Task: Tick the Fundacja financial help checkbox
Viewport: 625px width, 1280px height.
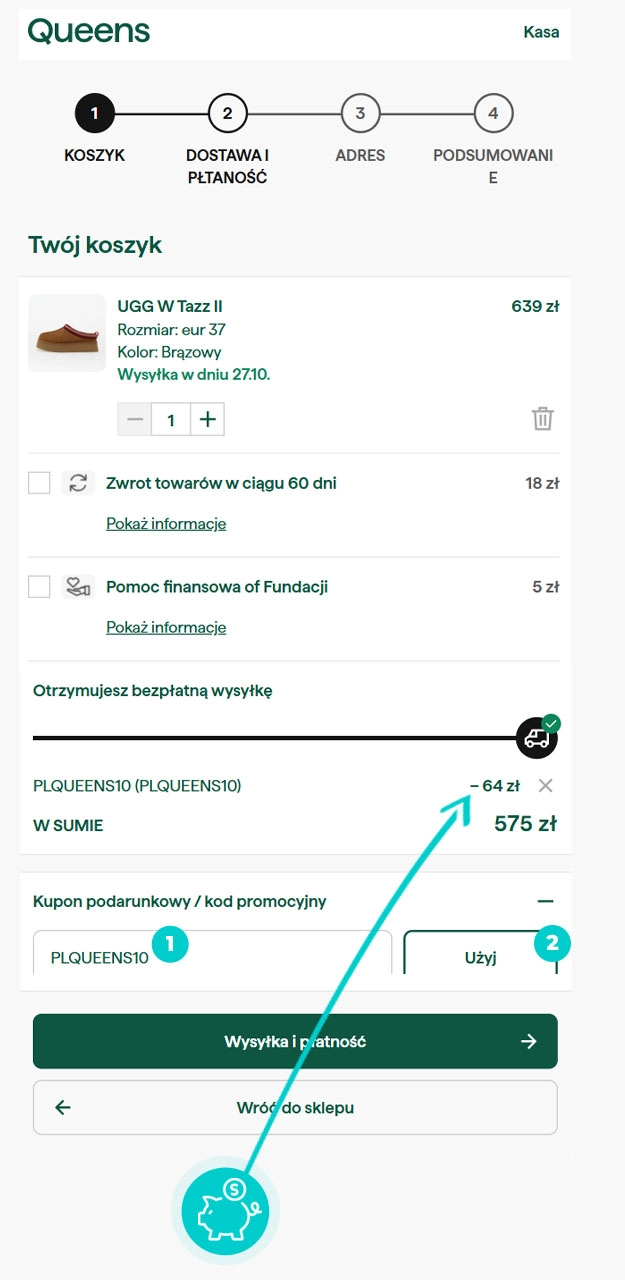Action: (39, 587)
